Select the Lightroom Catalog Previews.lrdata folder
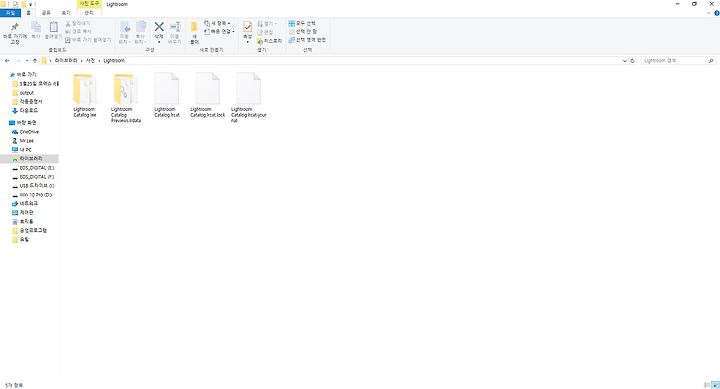Image resolution: width=720 pixels, height=389 pixels. tap(125, 98)
